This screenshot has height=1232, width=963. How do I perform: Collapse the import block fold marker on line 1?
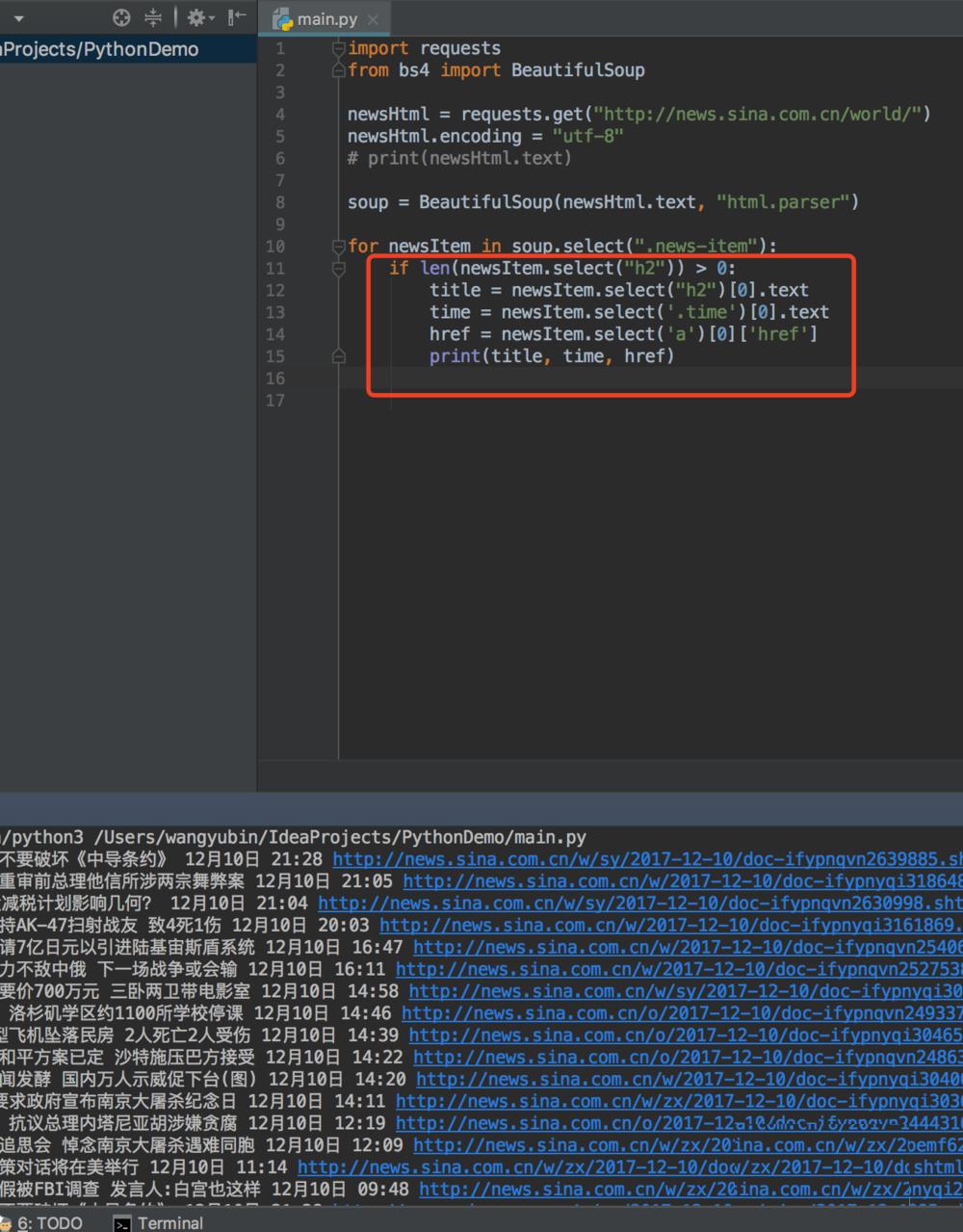[338, 48]
